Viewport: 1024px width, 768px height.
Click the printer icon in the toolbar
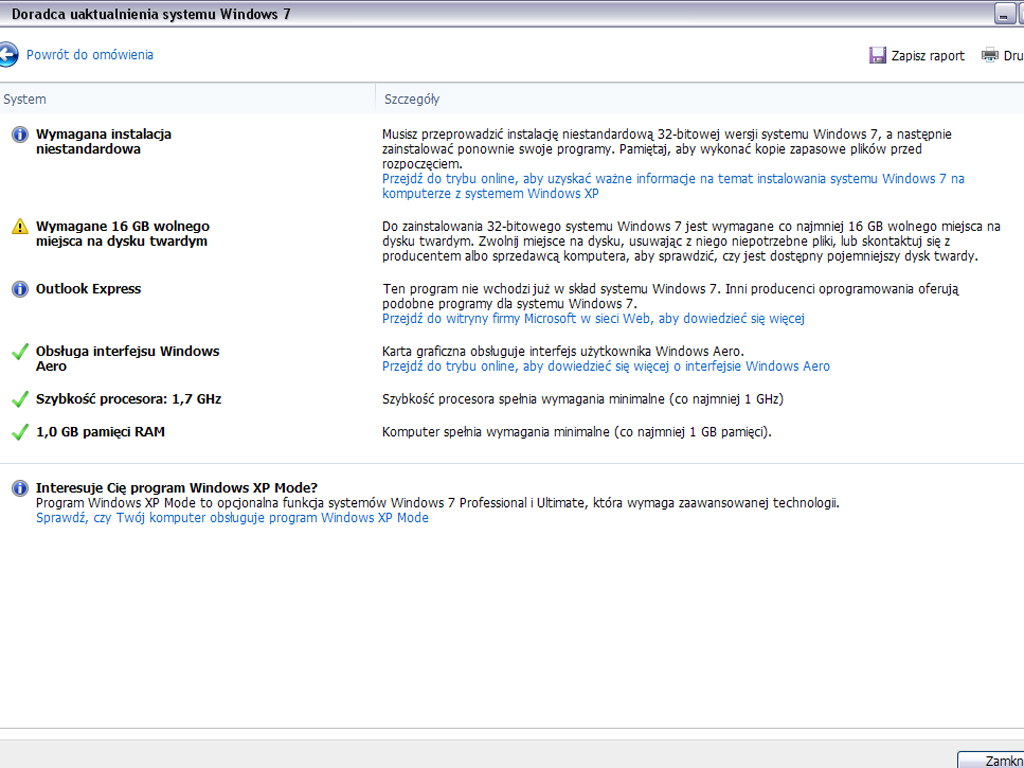[990, 56]
